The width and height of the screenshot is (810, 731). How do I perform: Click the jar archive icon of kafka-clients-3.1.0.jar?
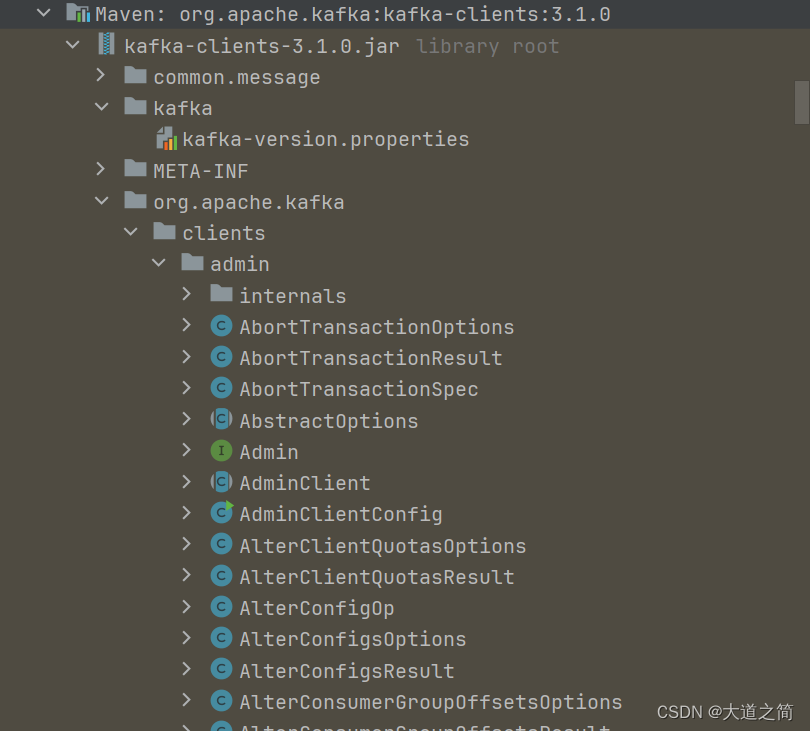106,45
